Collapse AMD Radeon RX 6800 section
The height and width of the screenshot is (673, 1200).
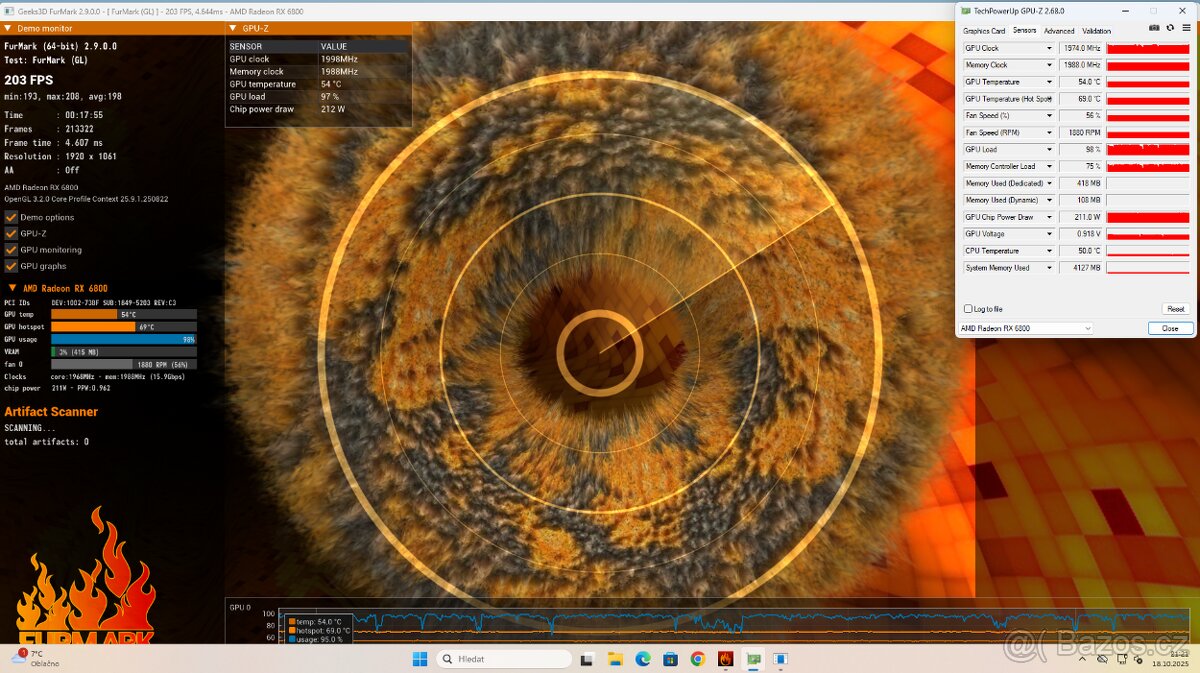coord(13,288)
